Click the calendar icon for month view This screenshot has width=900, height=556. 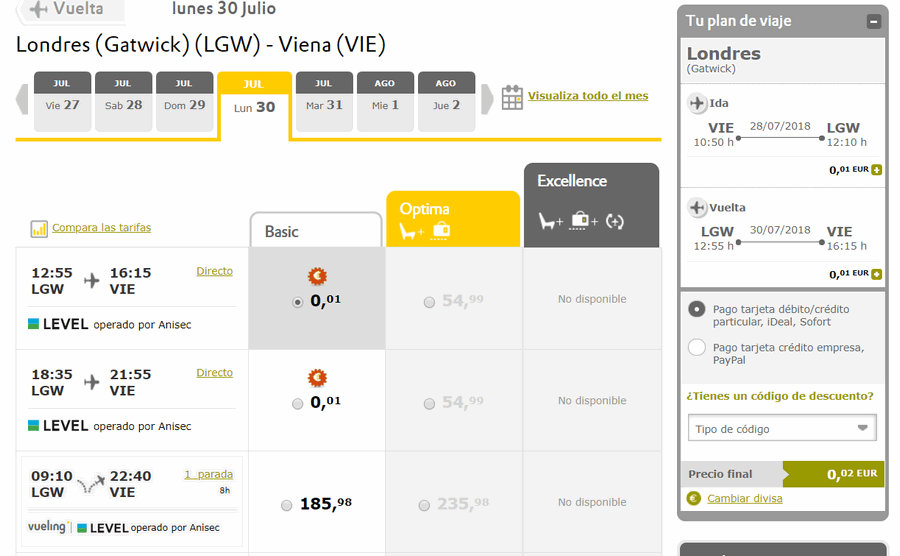512,98
